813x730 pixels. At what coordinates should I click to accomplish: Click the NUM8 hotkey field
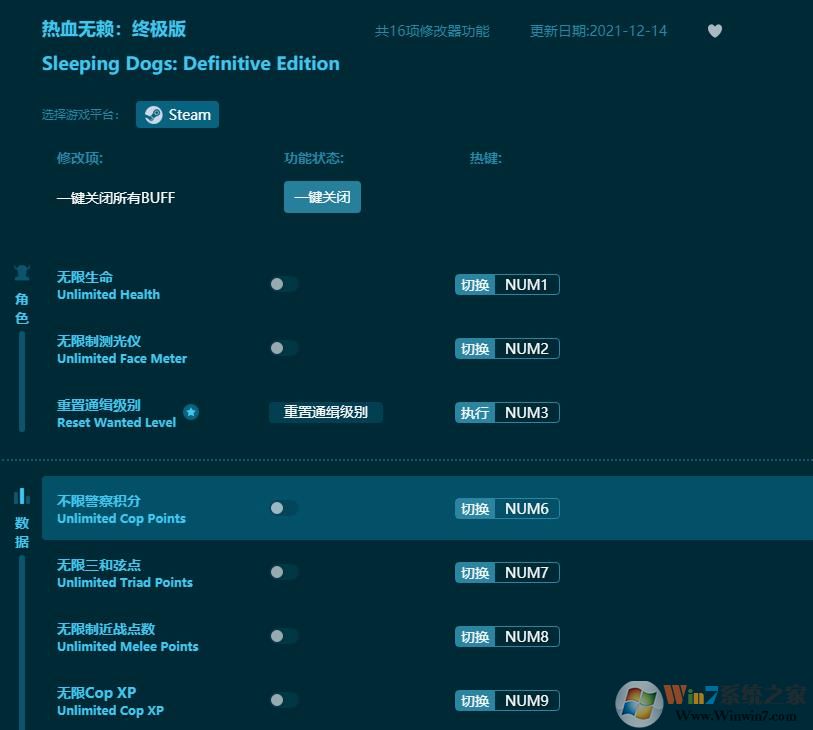(x=527, y=637)
